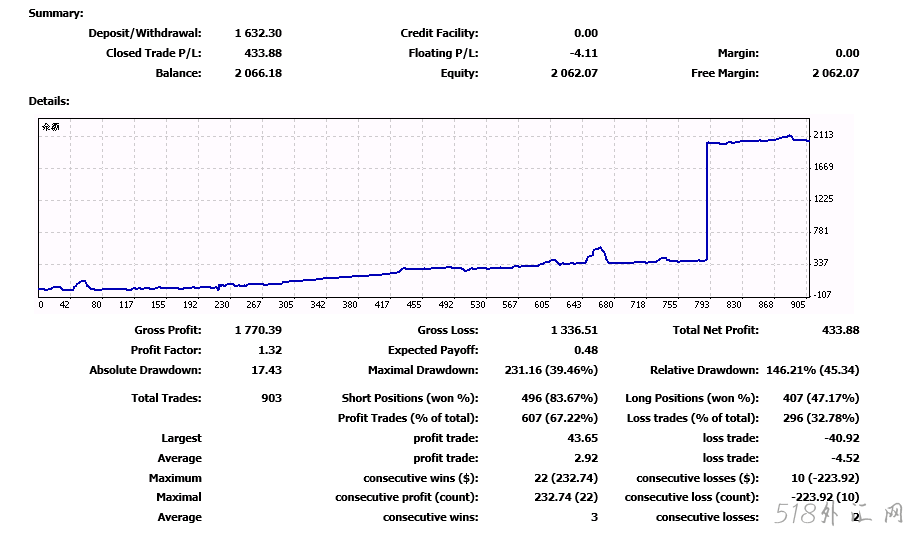Click the Closed Trade P/L value in Summary

coord(263,53)
